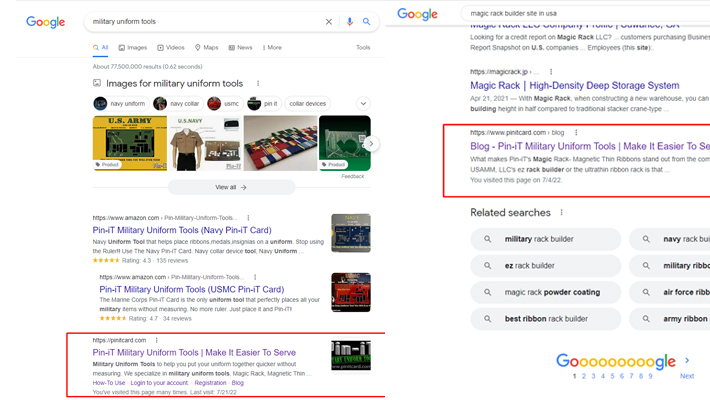This screenshot has width=710, height=400.
Task: Go to results page 9
Action: [x=650, y=376]
